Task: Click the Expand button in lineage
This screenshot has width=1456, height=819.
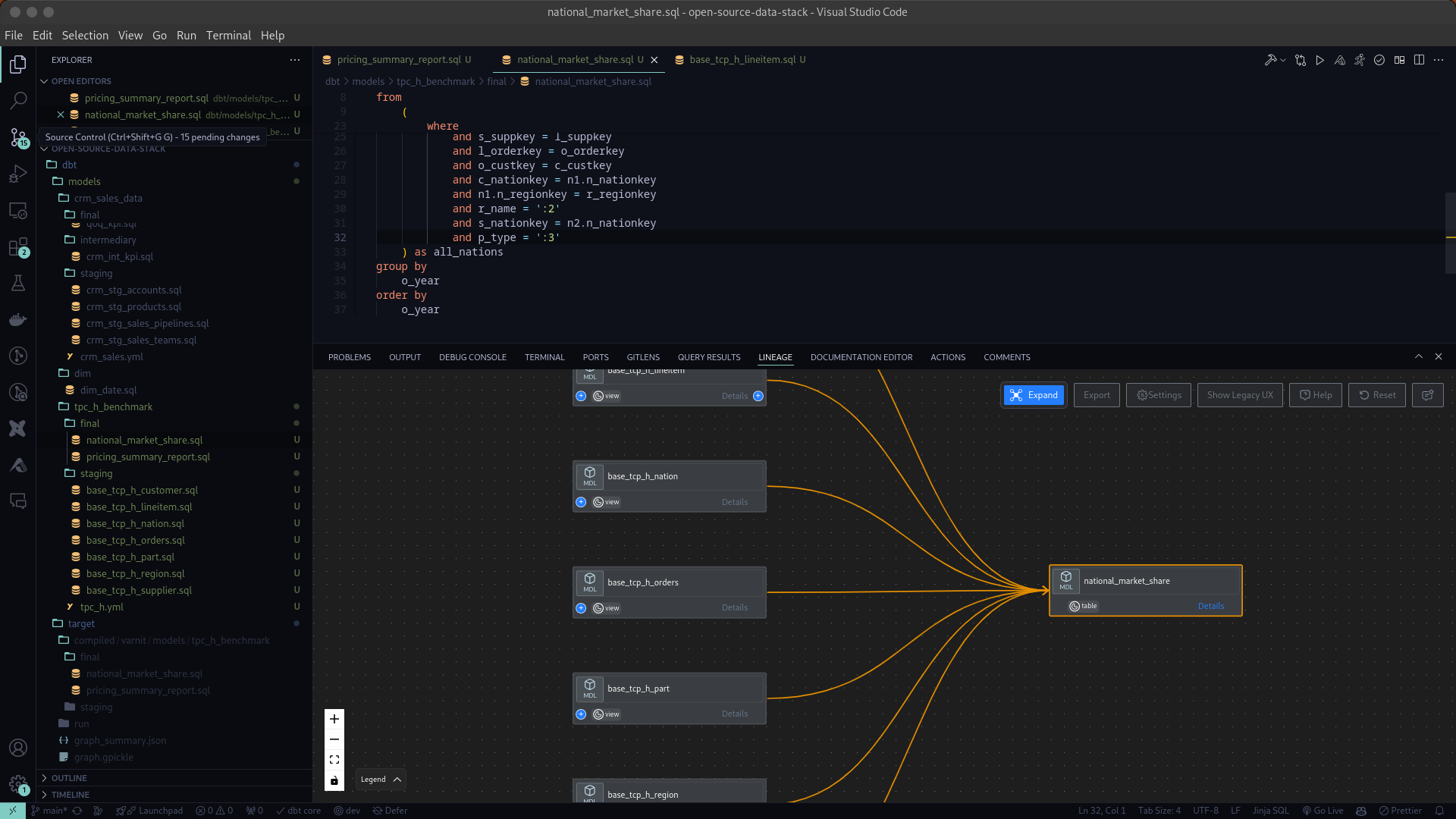Action: (1034, 395)
